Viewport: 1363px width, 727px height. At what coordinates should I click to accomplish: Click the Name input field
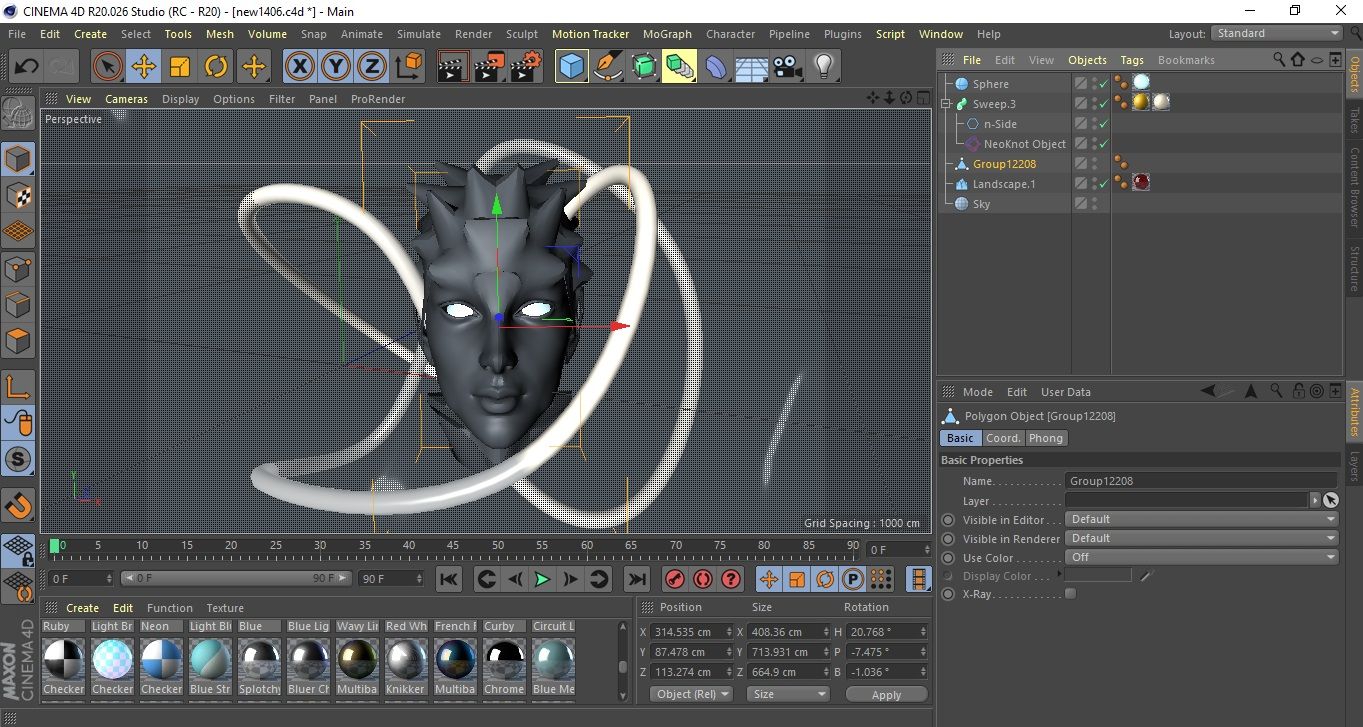pyautogui.click(x=1200, y=481)
